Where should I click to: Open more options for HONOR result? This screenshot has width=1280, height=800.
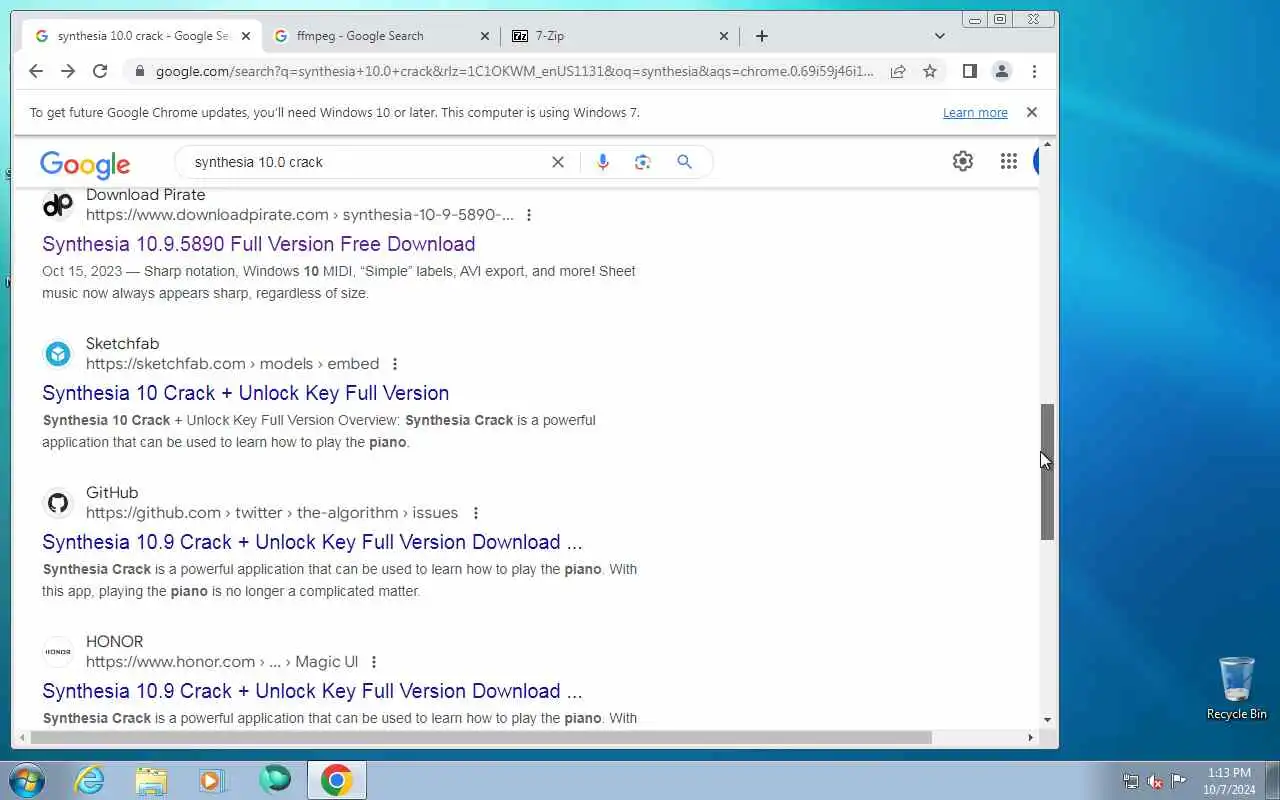[x=374, y=662]
